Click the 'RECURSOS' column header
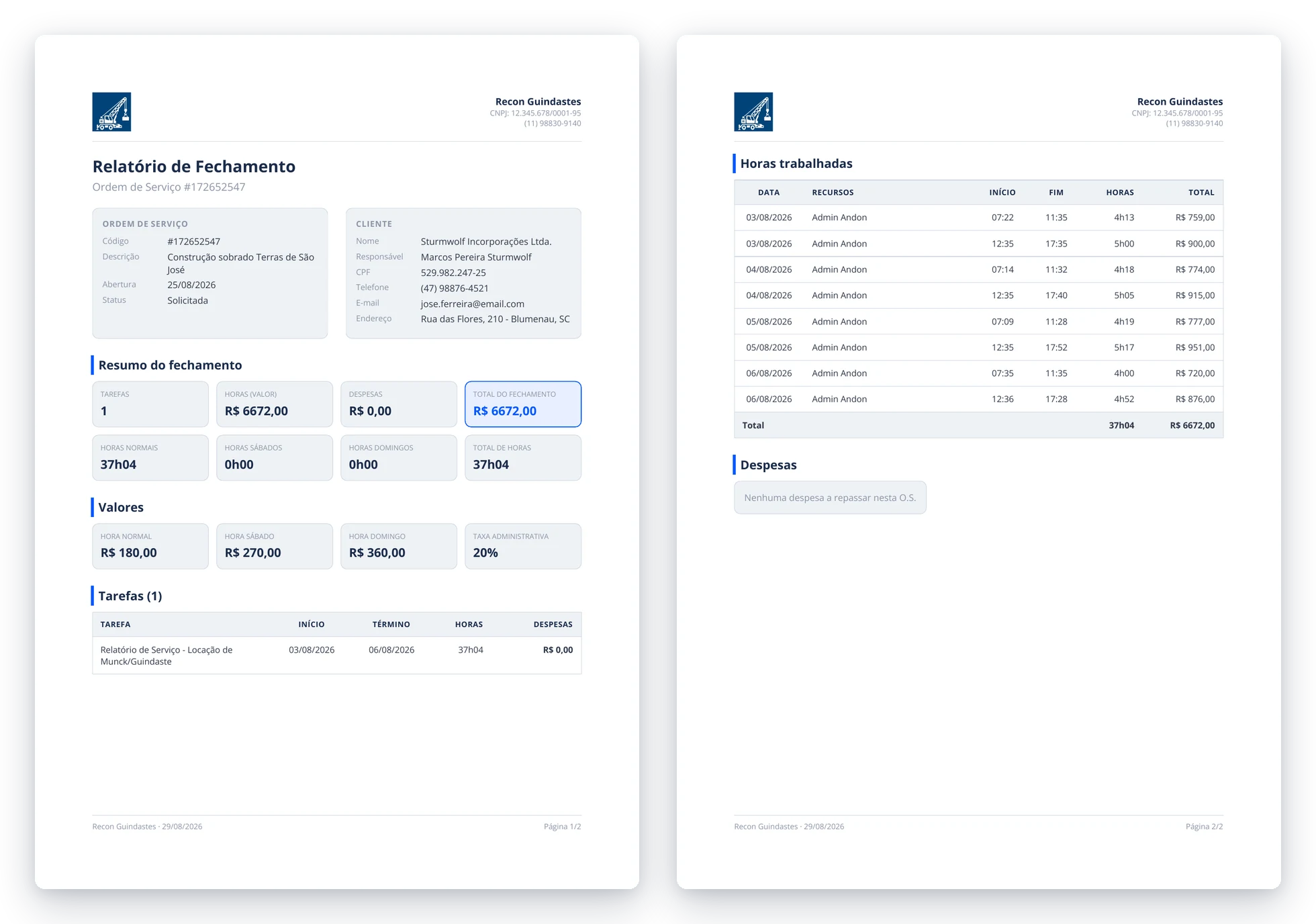 pyautogui.click(x=833, y=193)
